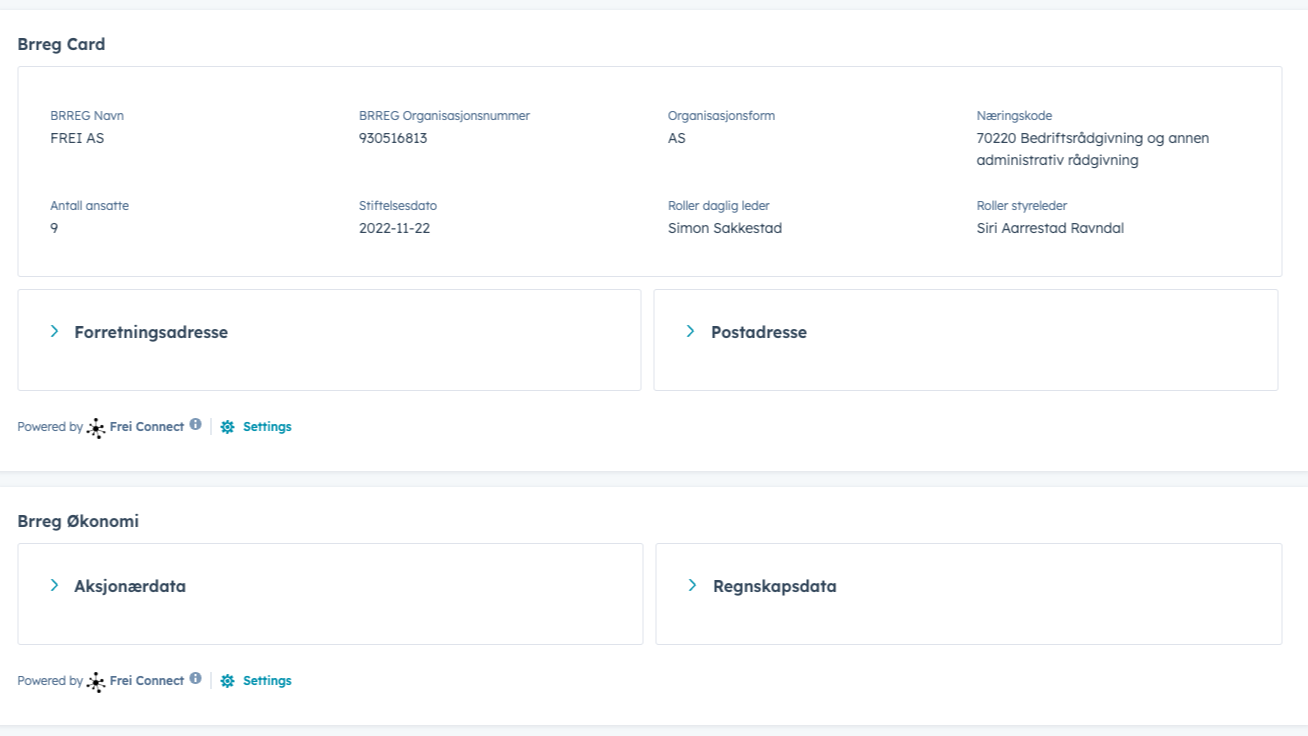The image size is (1308, 736).
Task: Expand the Regnskapsdata section chevron
Action: 692,585
